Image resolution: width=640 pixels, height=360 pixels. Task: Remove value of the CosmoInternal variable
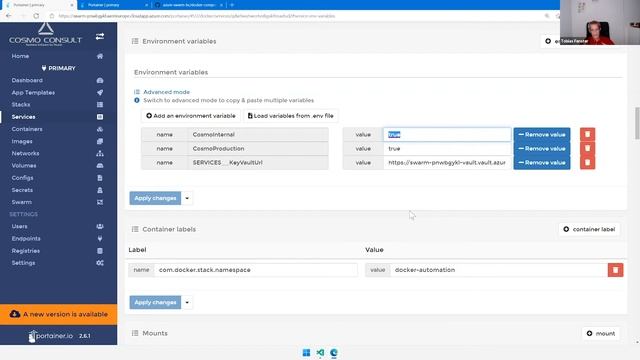pyautogui.click(x=542, y=134)
